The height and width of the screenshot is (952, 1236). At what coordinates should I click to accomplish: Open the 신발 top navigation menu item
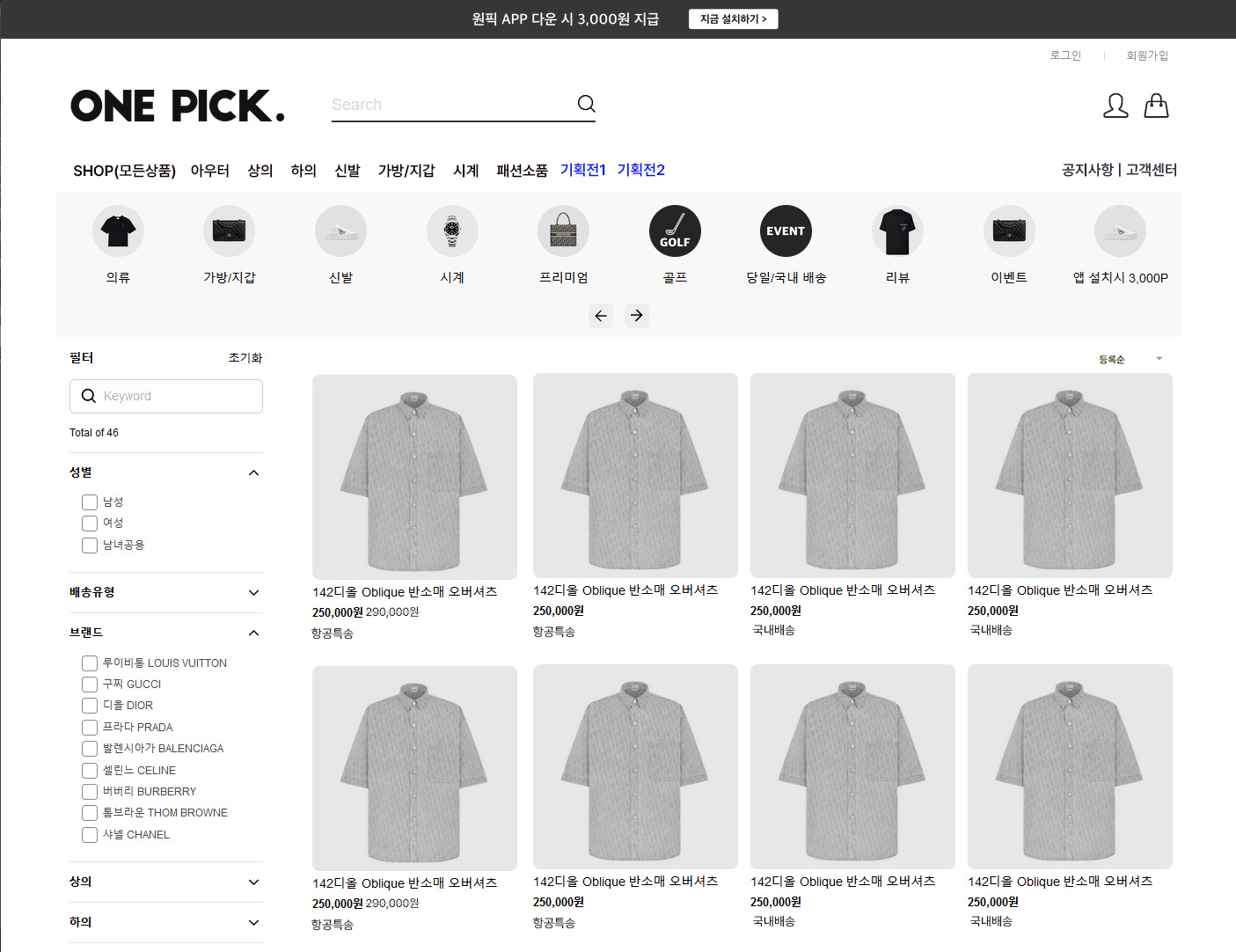[347, 171]
